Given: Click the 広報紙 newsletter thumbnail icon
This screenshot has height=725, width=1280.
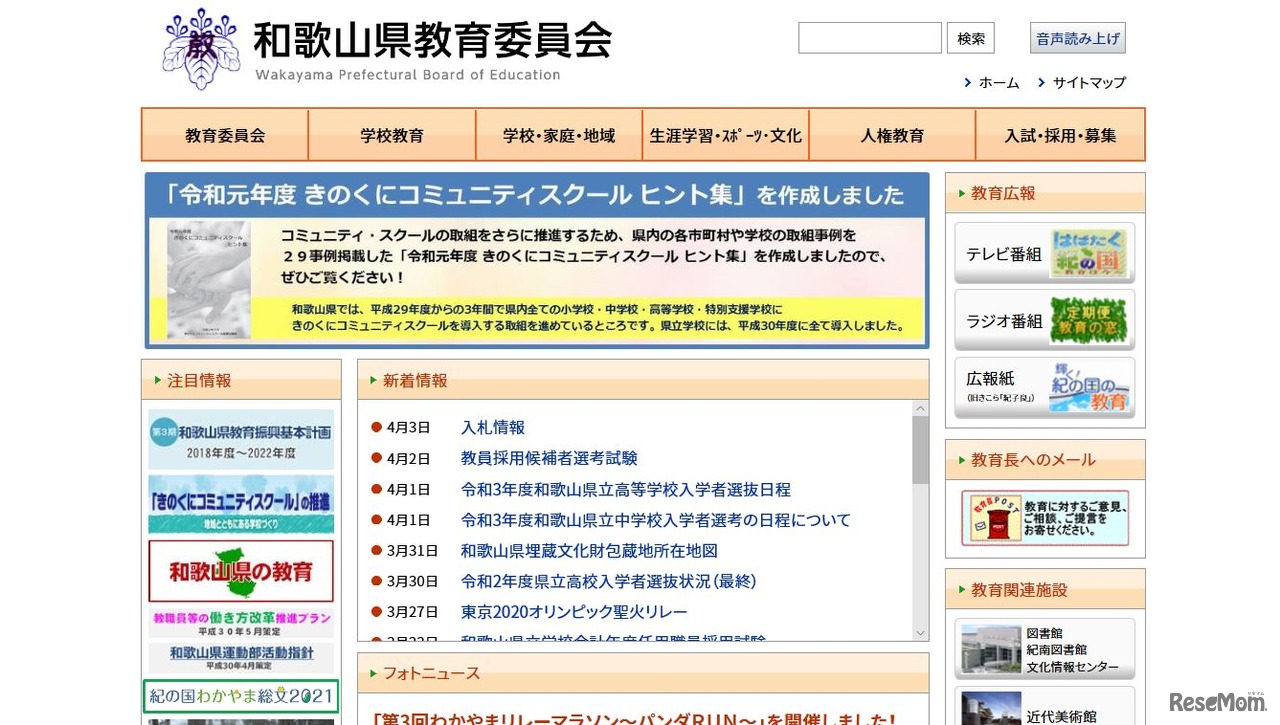Looking at the screenshot, I should pyautogui.click(x=1091, y=389).
